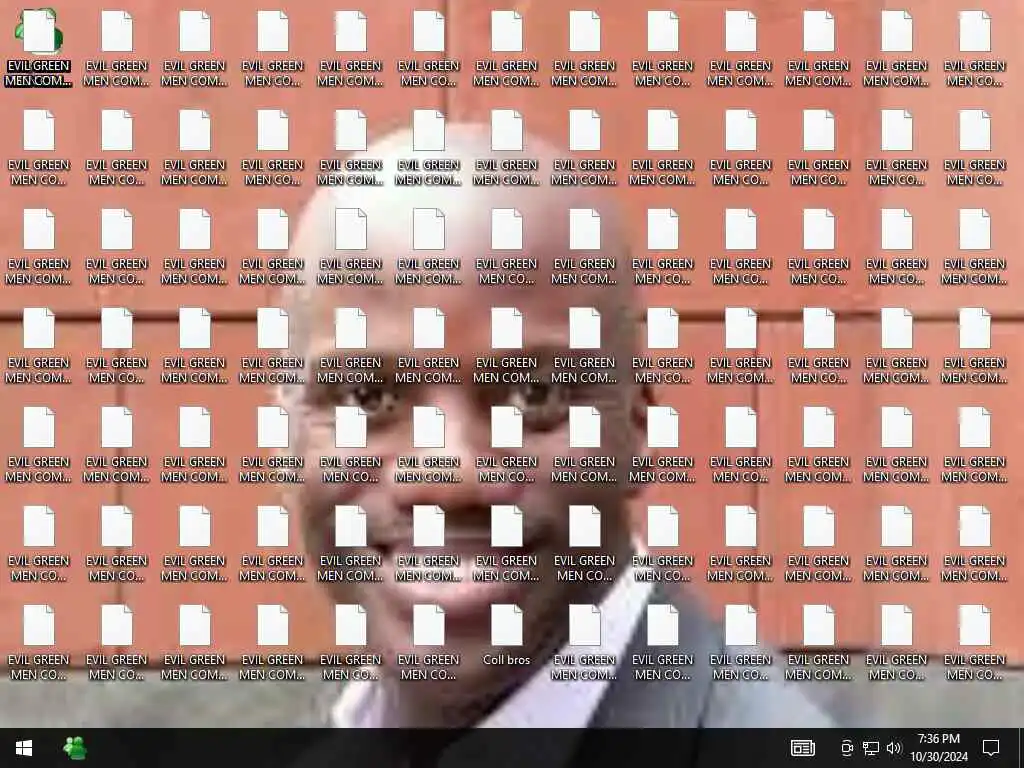Show calendar from 7:36 PM clock
This screenshot has height=768, width=1024.
[938, 748]
